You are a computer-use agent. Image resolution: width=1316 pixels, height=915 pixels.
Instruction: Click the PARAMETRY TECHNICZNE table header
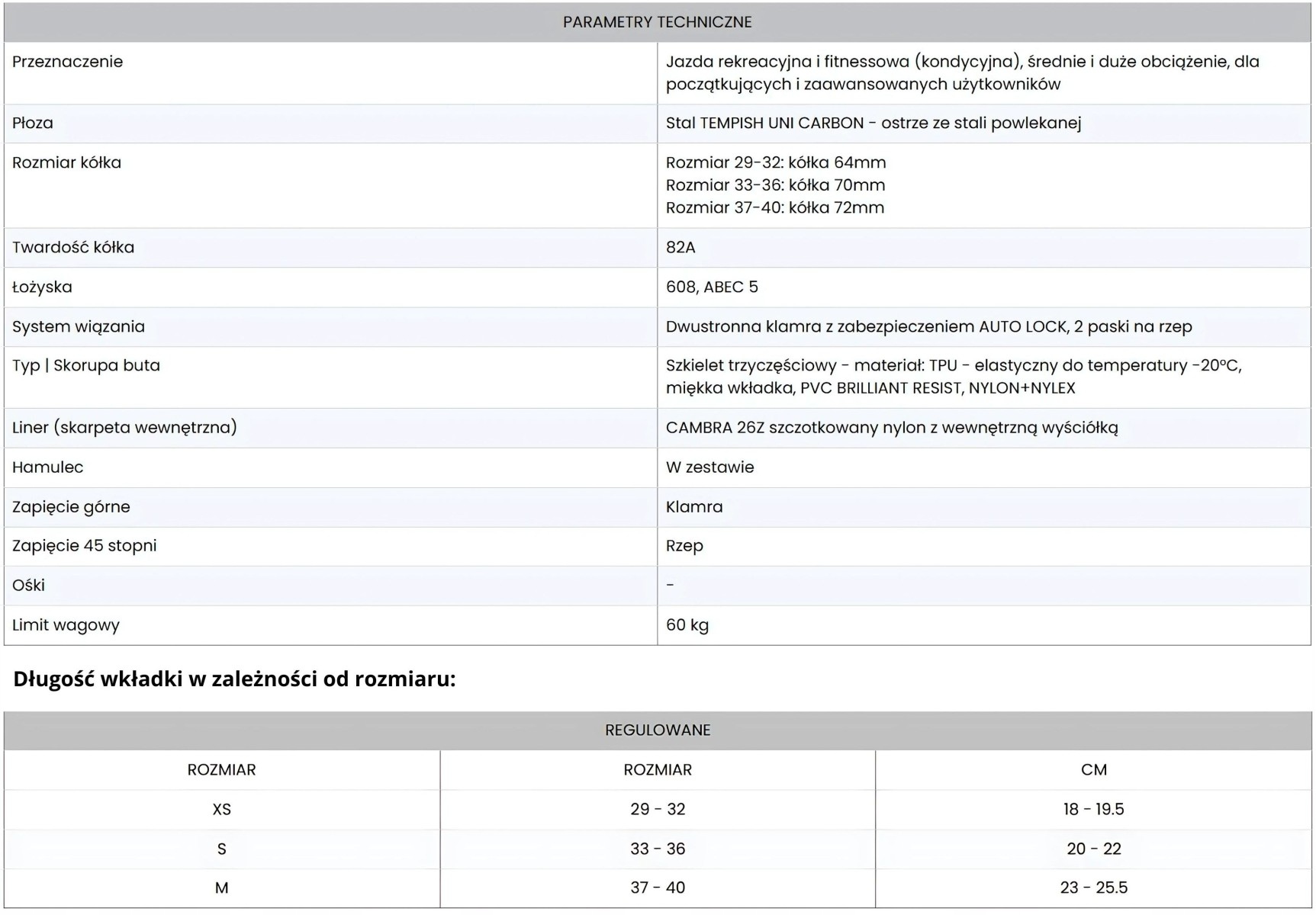(657, 22)
